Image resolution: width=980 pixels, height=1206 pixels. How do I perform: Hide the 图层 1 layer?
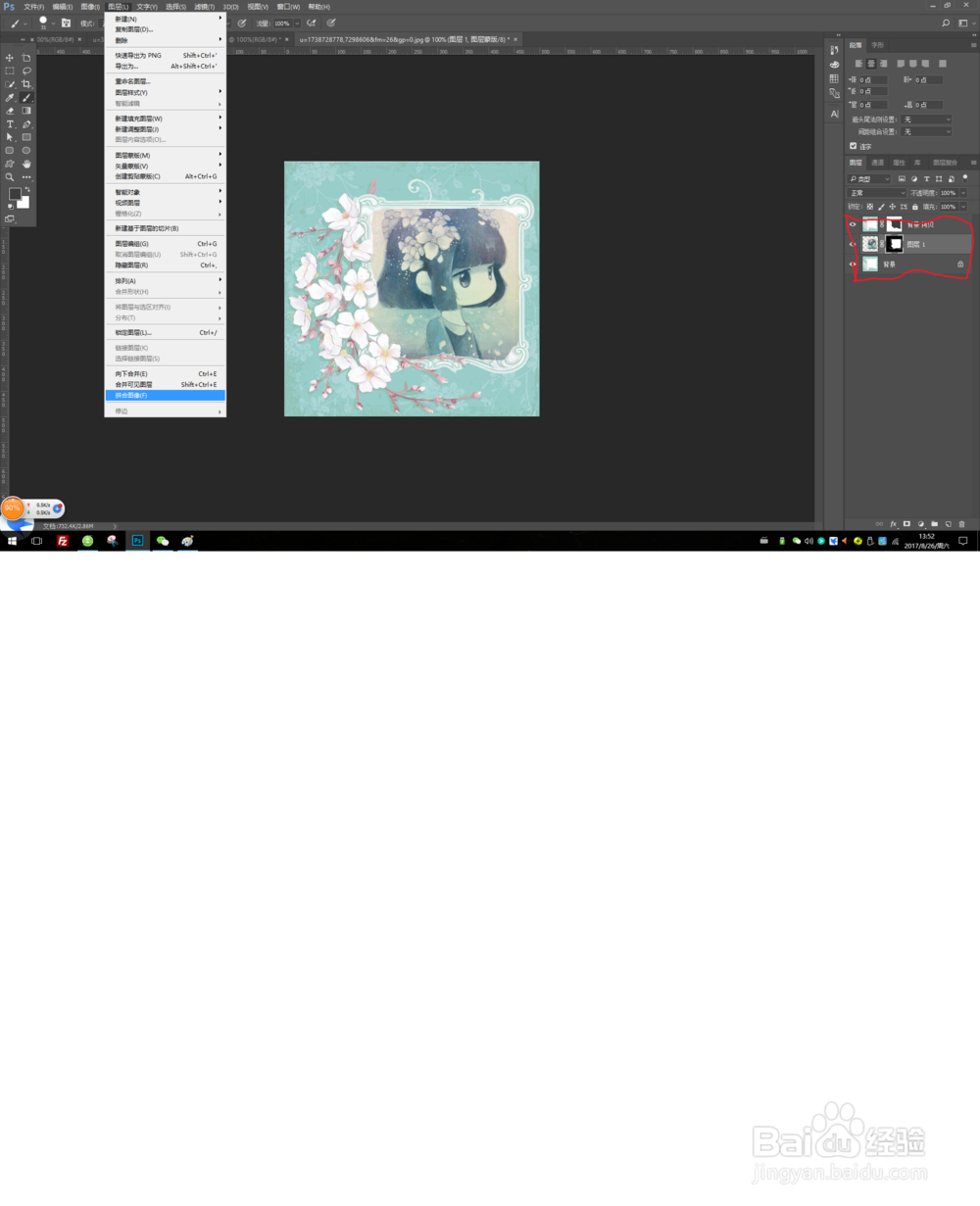pos(853,244)
